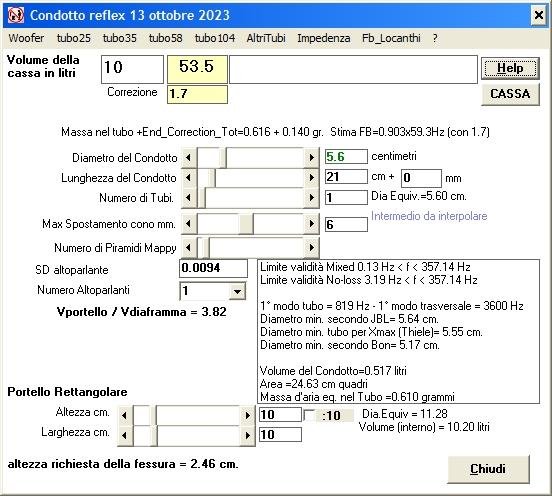Expand the Numero Altoparlanti dropdown
The height and width of the screenshot is (496, 552).
(x=237, y=291)
